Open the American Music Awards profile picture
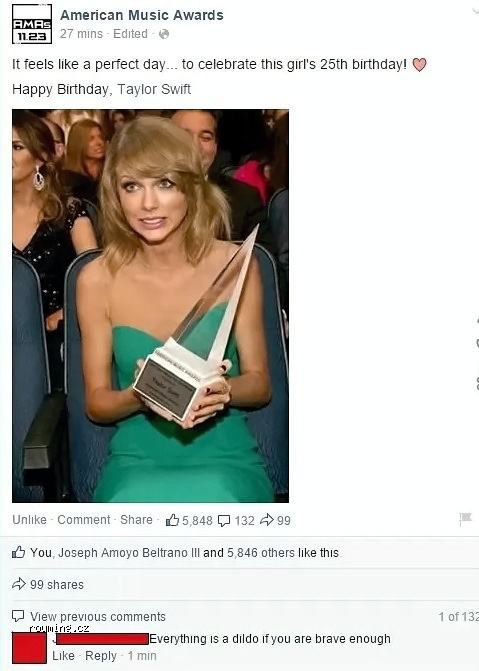 click(32, 24)
